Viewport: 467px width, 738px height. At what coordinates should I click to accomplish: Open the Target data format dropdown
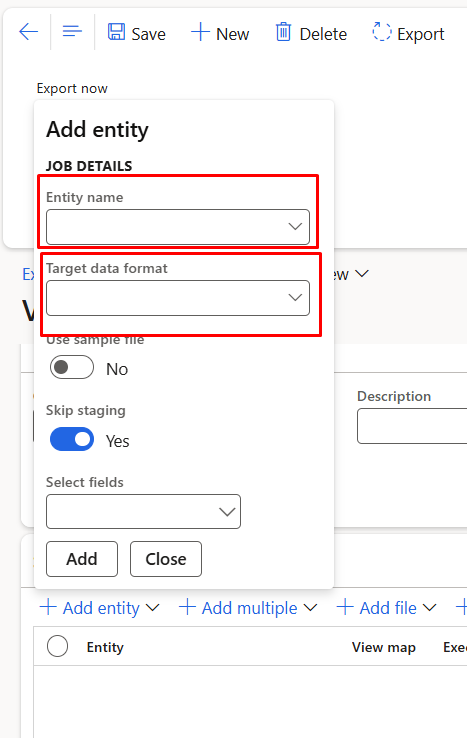point(178,298)
